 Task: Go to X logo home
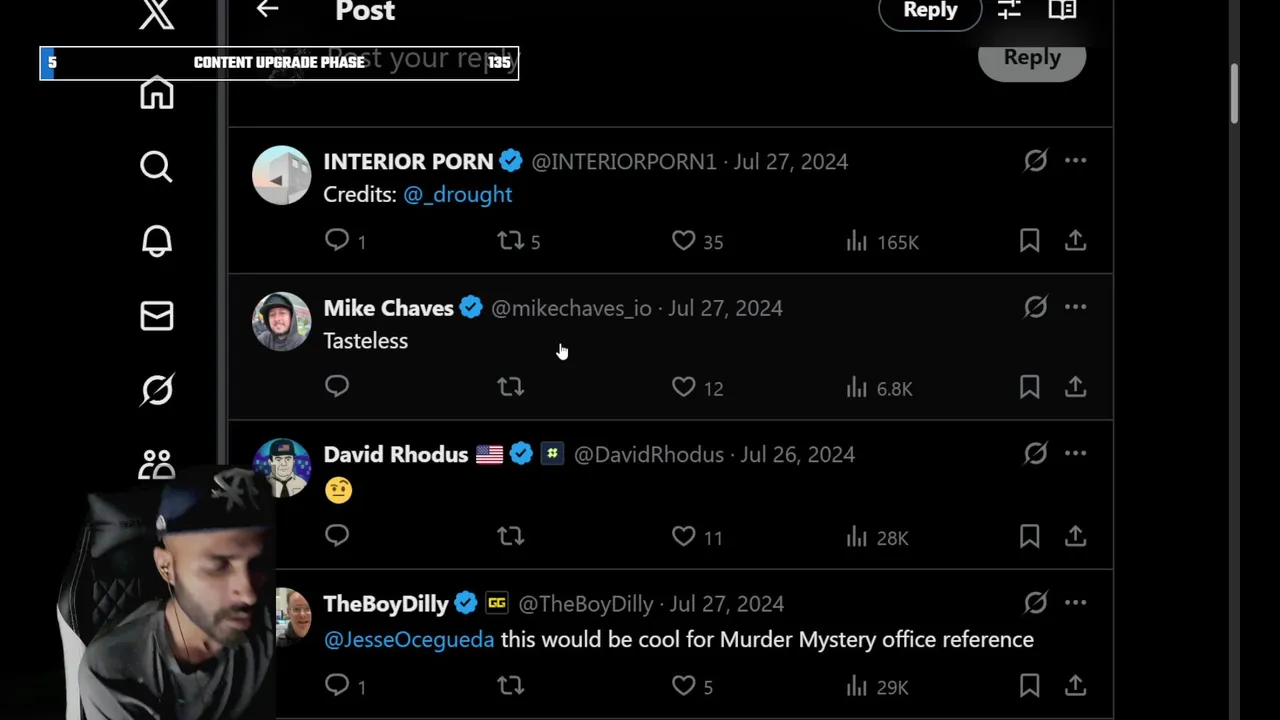point(157,14)
